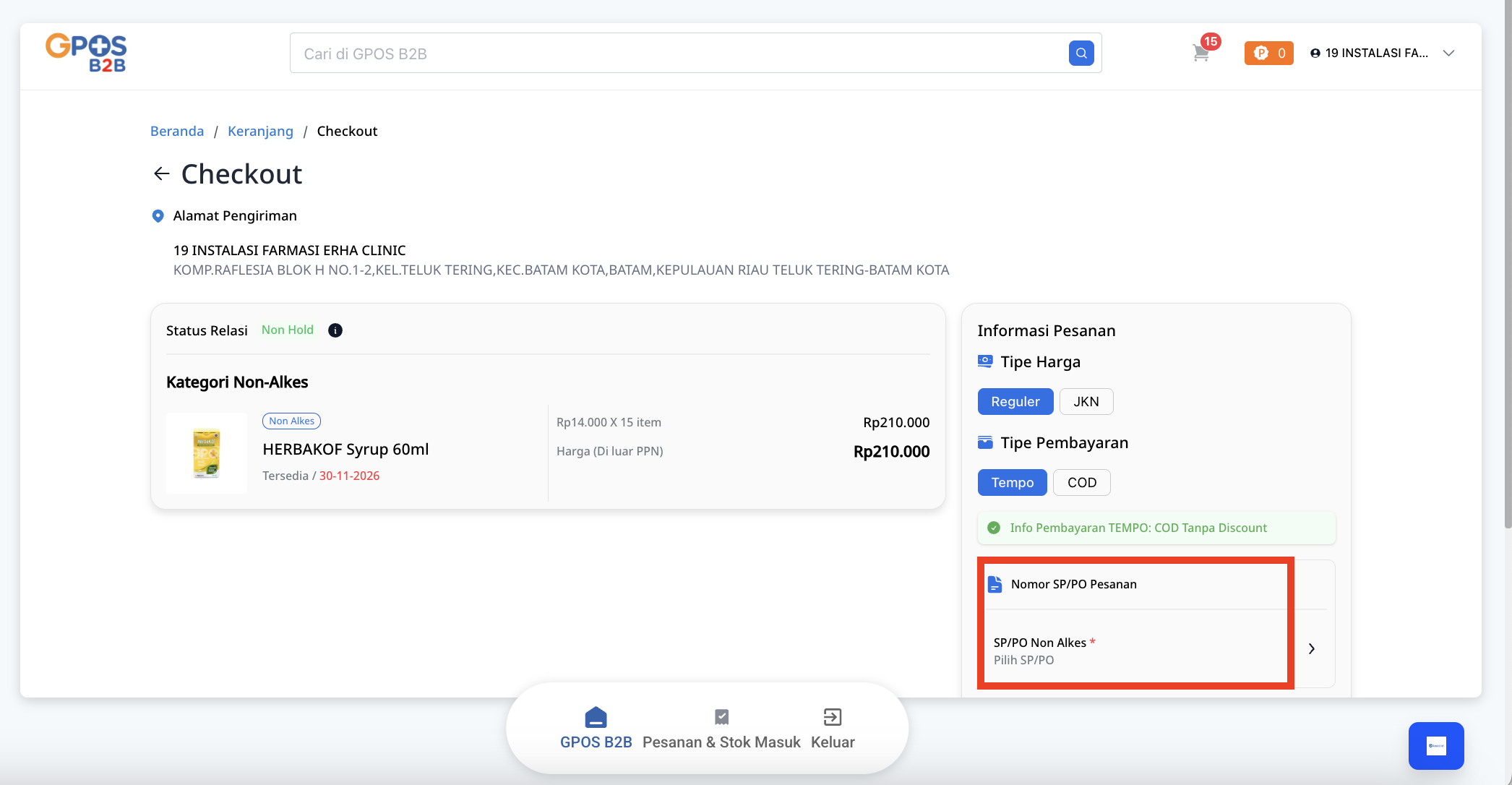1512x785 pixels.
Task: Click the blue search magnifier button
Action: coord(1081,53)
